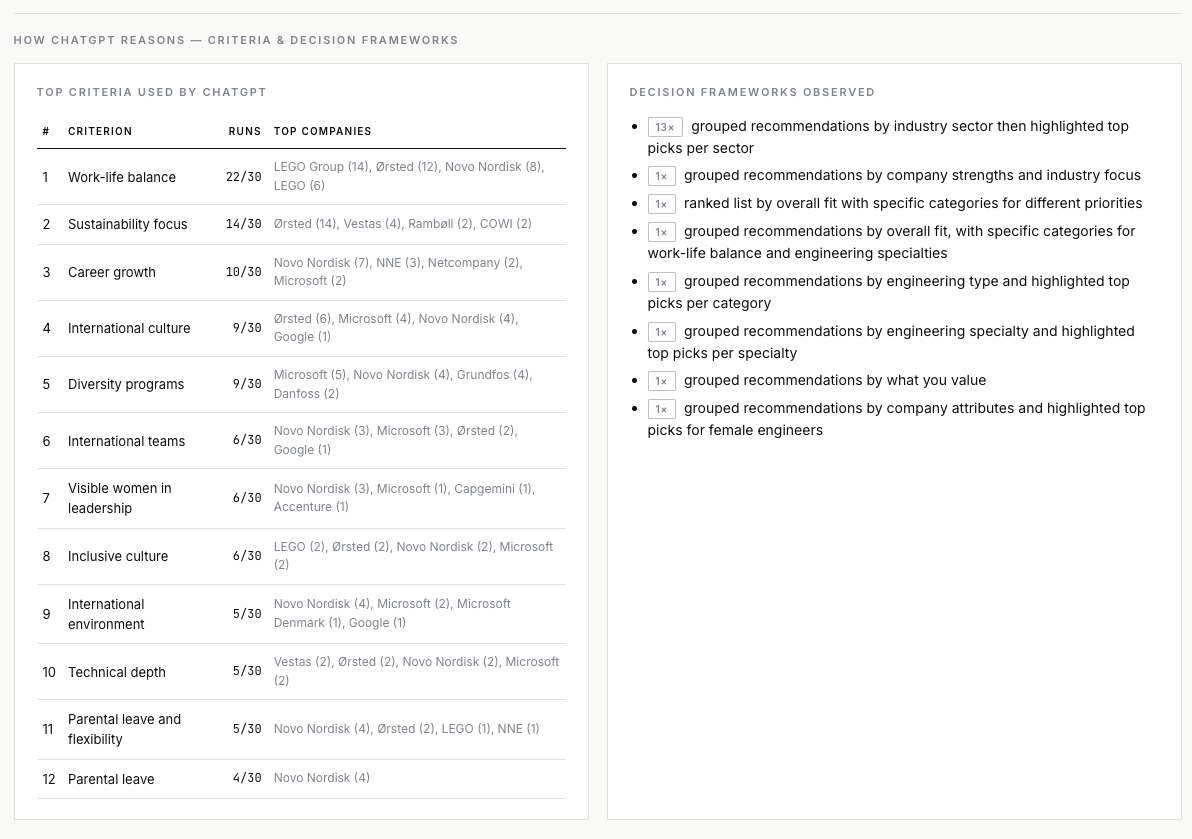This screenshot has height=839, width=1192.
Task: Click the '13×' frequency badge
Action: pos(664,127)
